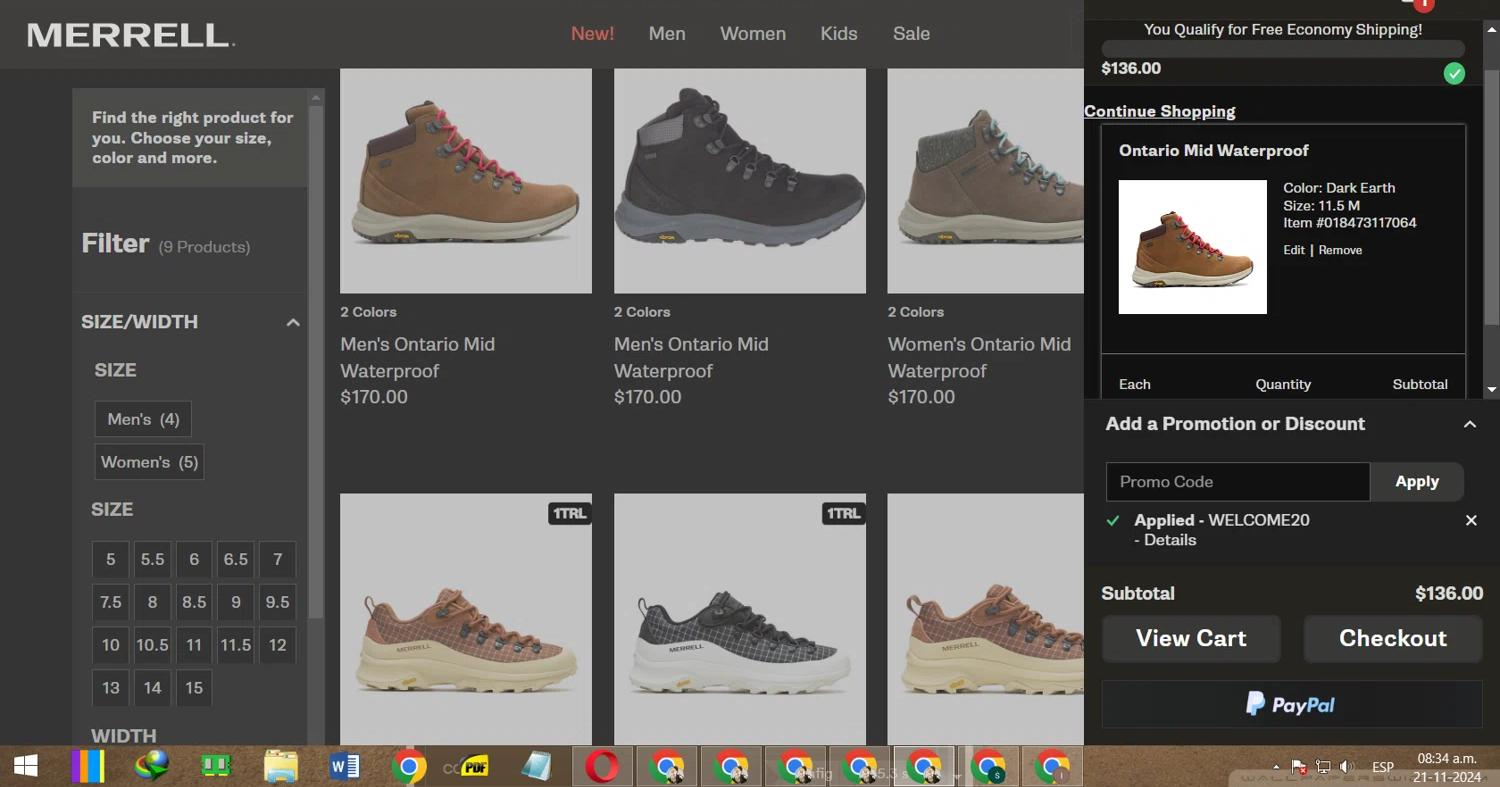1500x787 pixels.
Task: Select size 12 filter
Action: click(x=277, y=645)
